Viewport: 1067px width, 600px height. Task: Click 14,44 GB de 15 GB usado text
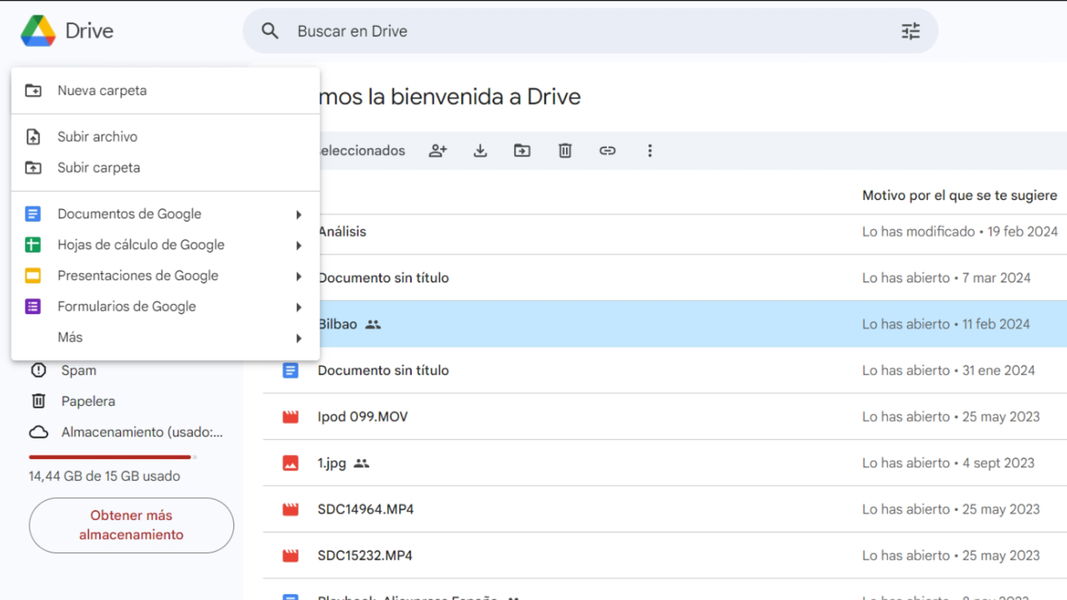[104, 476]
